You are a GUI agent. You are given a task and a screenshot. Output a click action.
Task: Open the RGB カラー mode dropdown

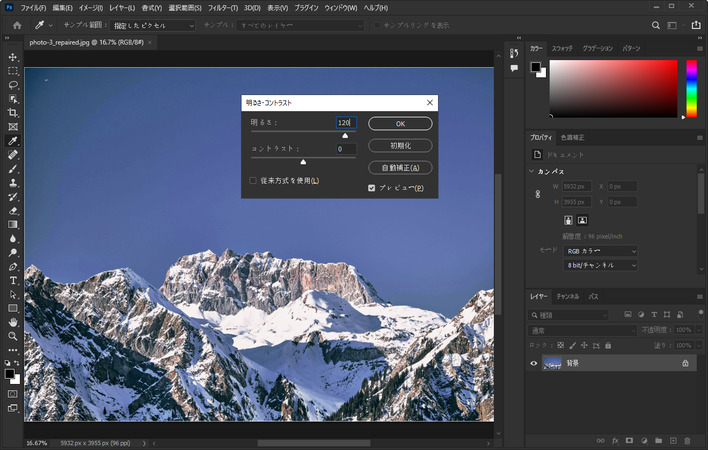(x=601, y=251)
